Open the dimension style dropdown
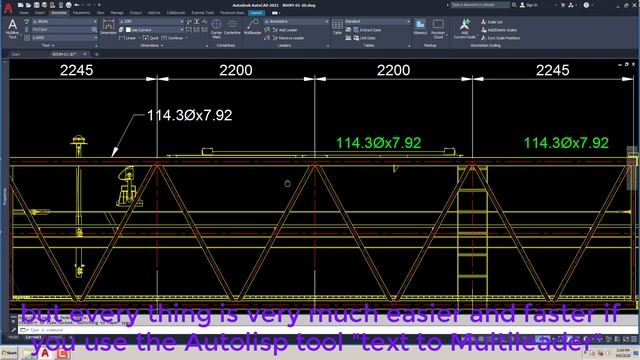The image size is (640, 360). tap(151, 22)
